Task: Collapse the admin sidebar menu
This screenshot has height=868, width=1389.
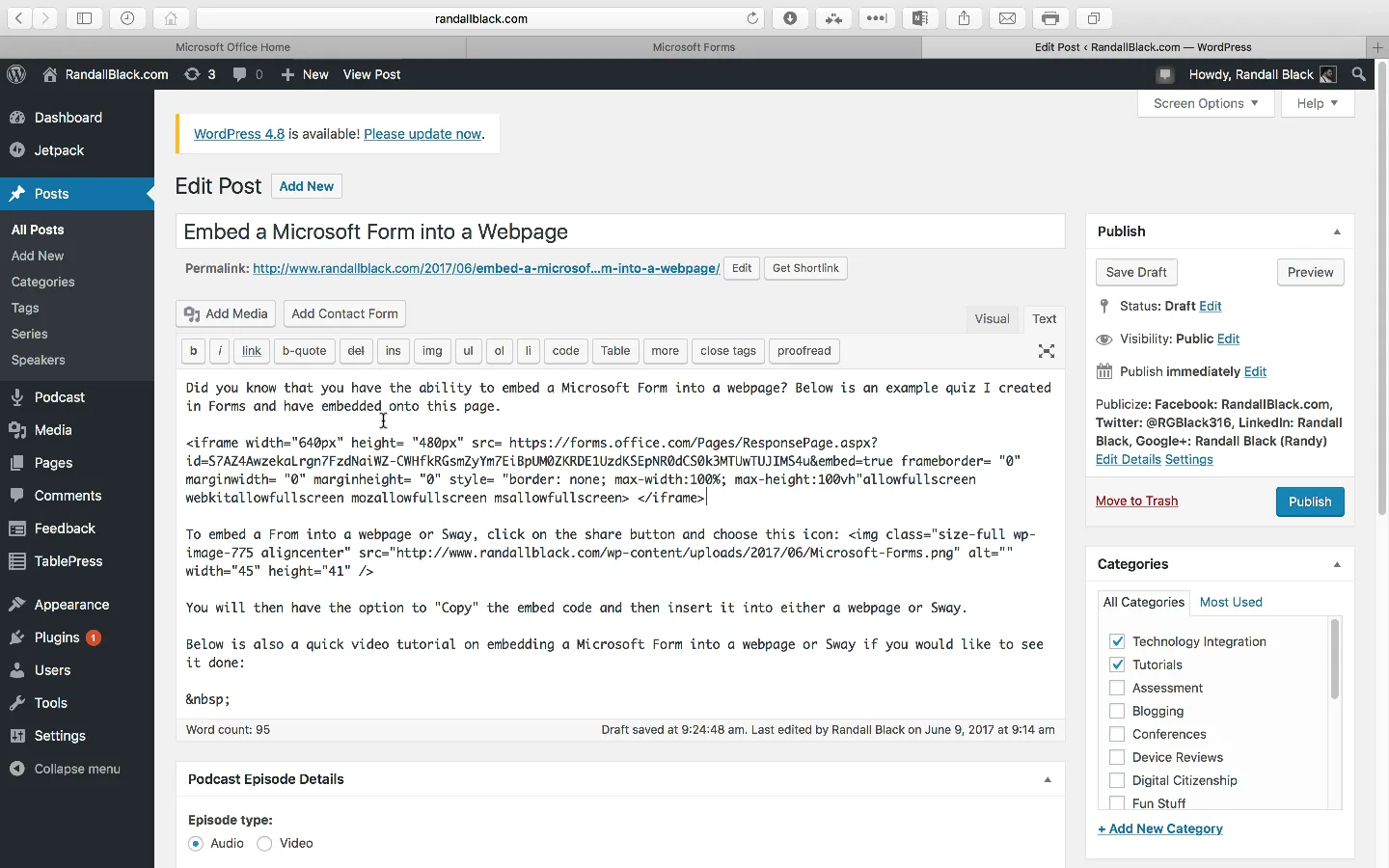Action: [x=77, y=769]
